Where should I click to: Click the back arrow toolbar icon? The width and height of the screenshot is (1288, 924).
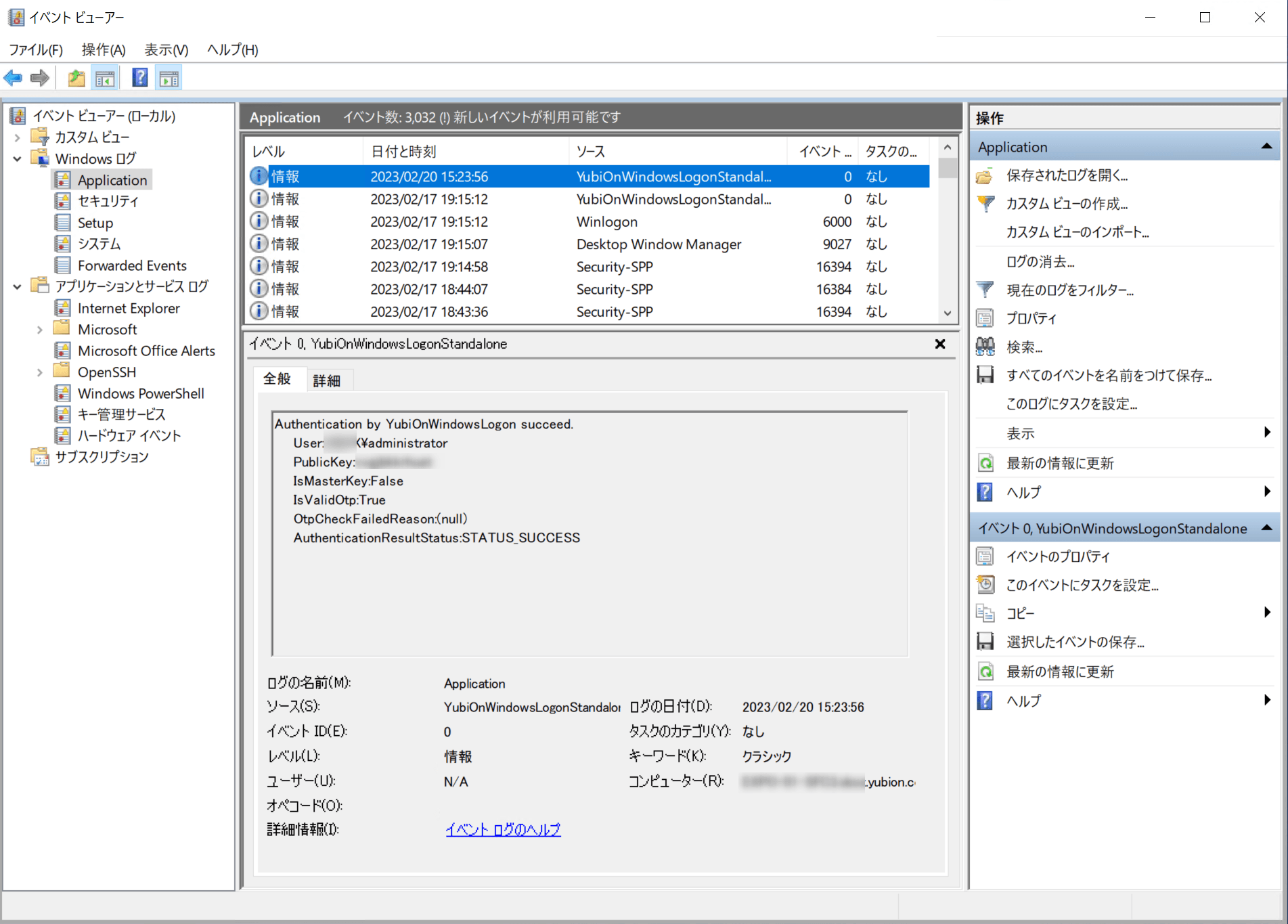tap(13, 78)
